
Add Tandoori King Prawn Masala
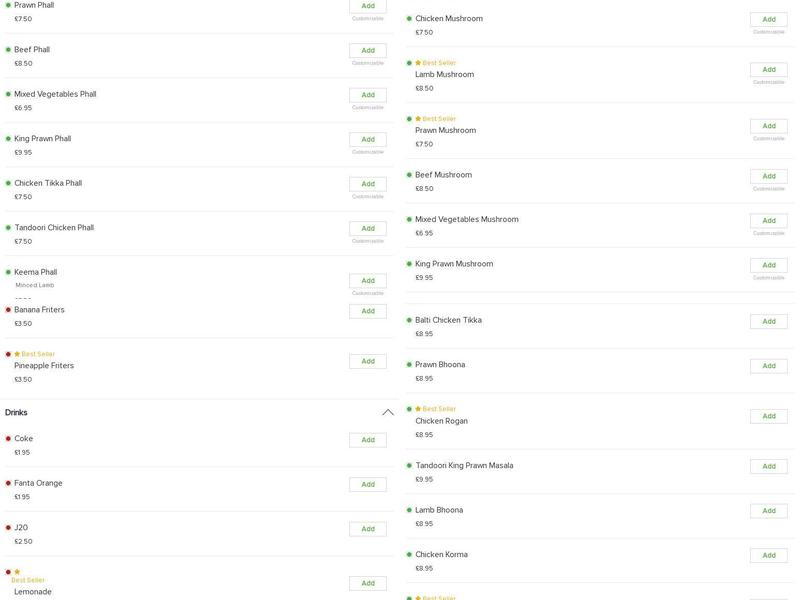[769, 466]
